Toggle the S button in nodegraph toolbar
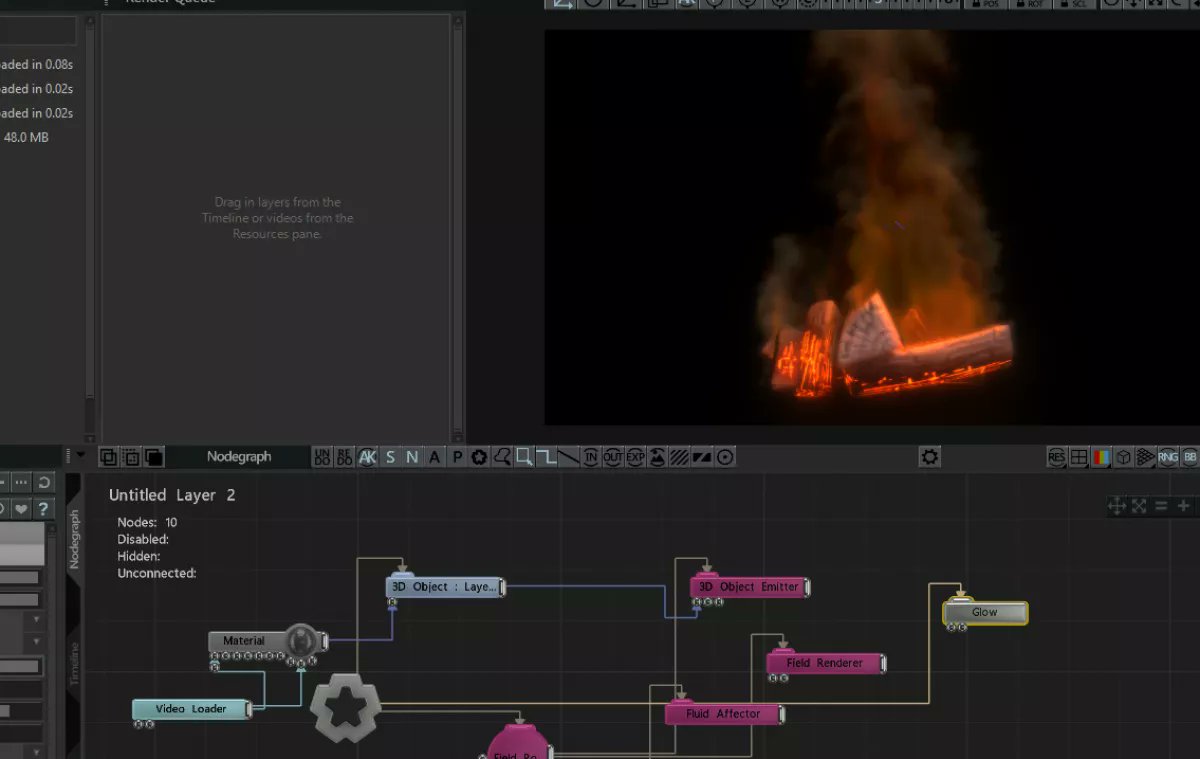Image resolution: width=1200 pixels, height=759 pixels. point(390,457)
